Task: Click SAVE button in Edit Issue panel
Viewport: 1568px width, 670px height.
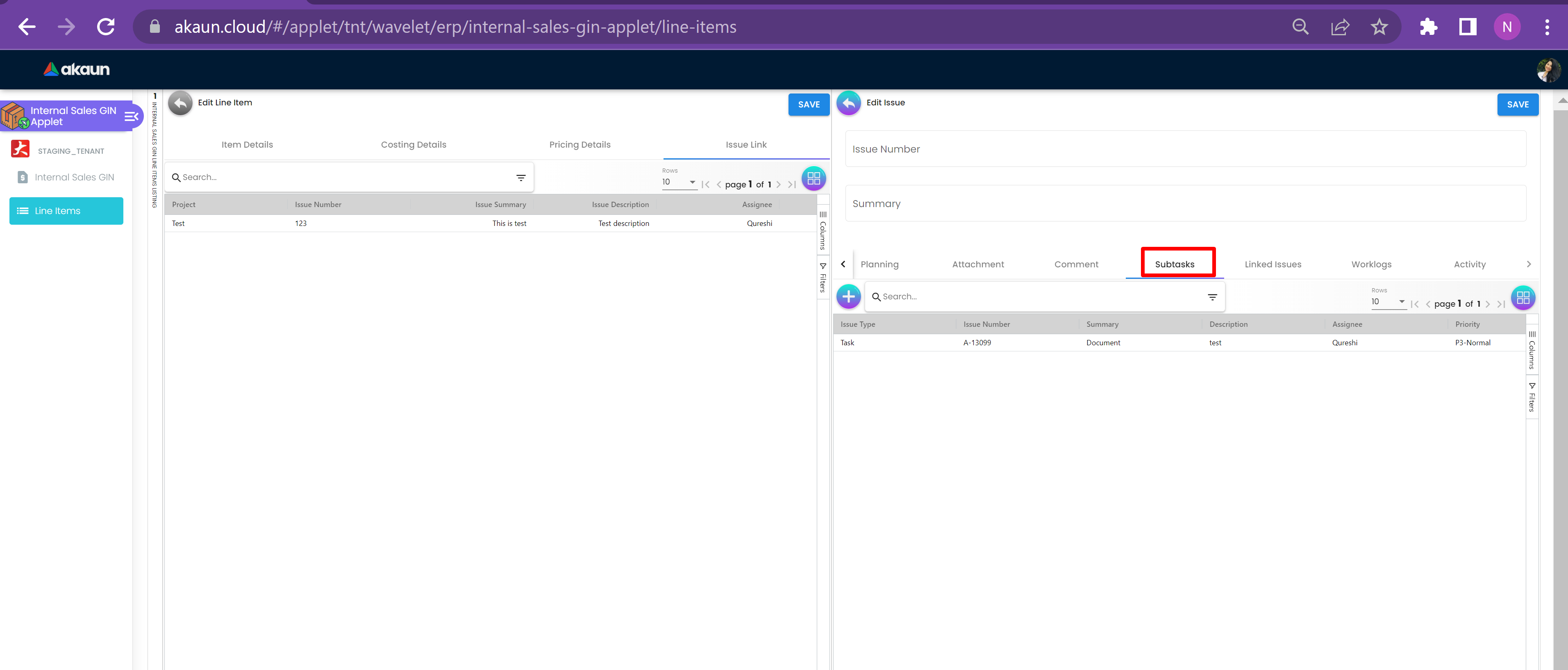Action: [x=1517, y=105]
